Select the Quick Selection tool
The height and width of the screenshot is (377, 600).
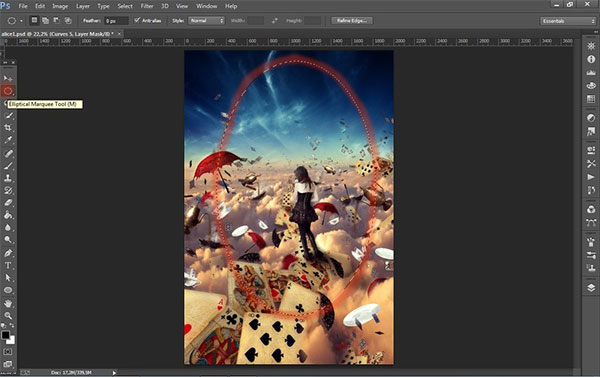click(8, 115)
